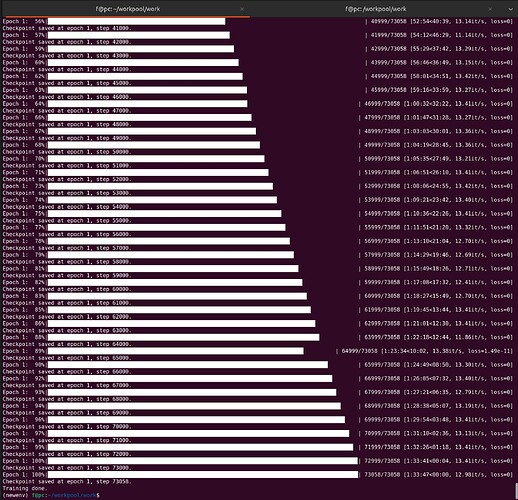Click the white progress bar on the 69999/73058 row
The image size is (518, 500).
pos(196,420)
